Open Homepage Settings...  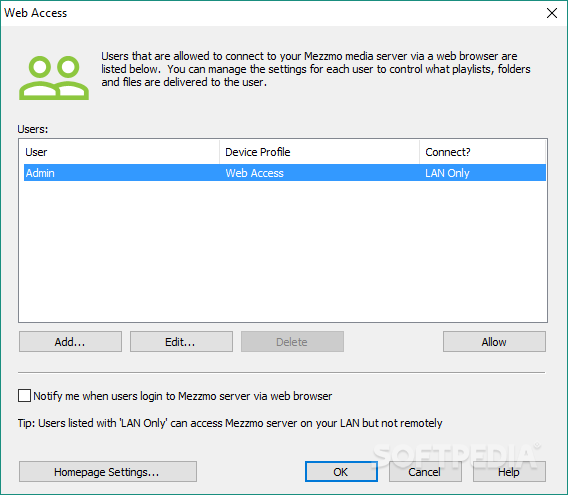[108, 471]
